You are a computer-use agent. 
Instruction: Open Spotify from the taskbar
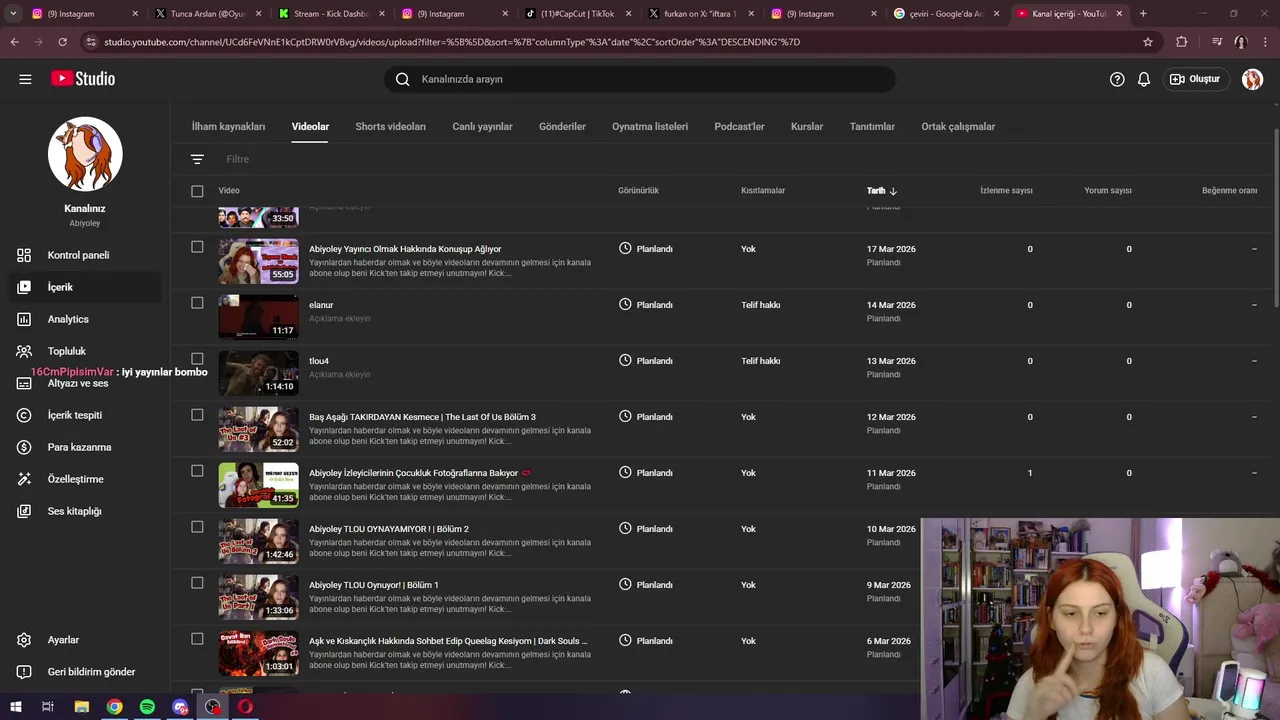[147, 706]
